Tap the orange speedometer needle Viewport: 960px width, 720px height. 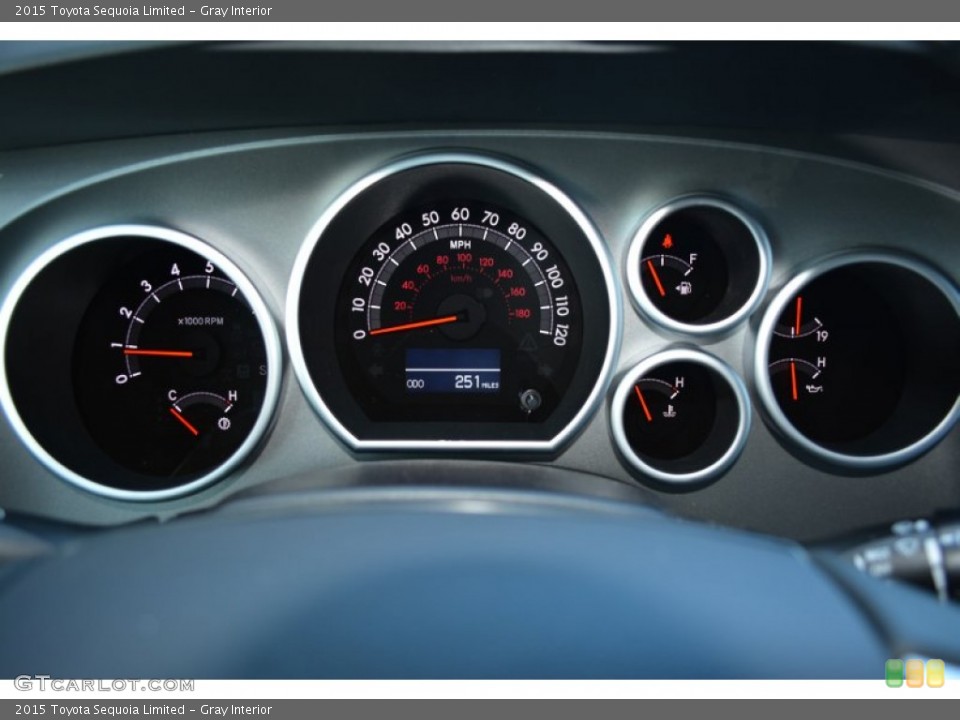[x=414, y=324]
